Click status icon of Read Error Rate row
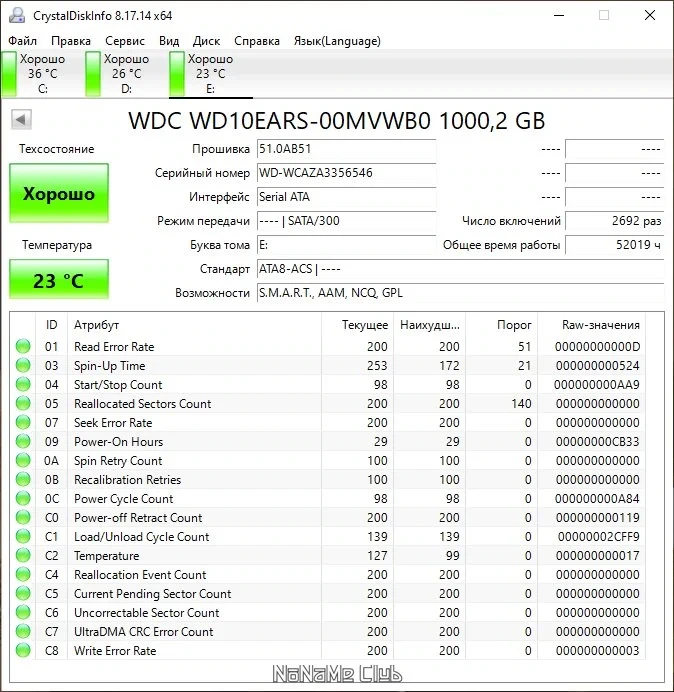674x692 pixels. coord(23,346)
